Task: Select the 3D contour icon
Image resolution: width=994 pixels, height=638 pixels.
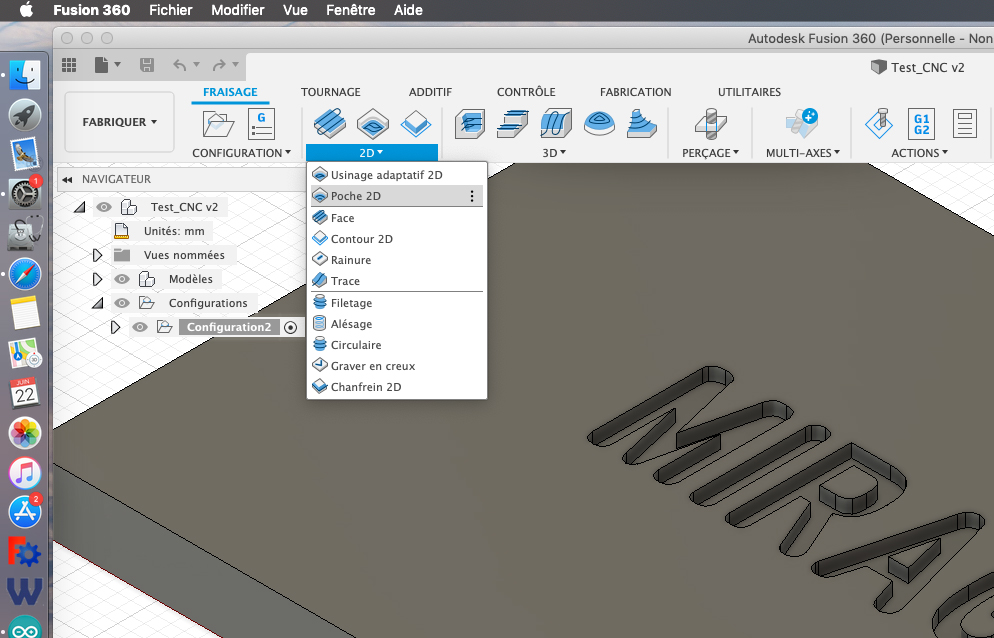Action: click(x=599, y=123)
